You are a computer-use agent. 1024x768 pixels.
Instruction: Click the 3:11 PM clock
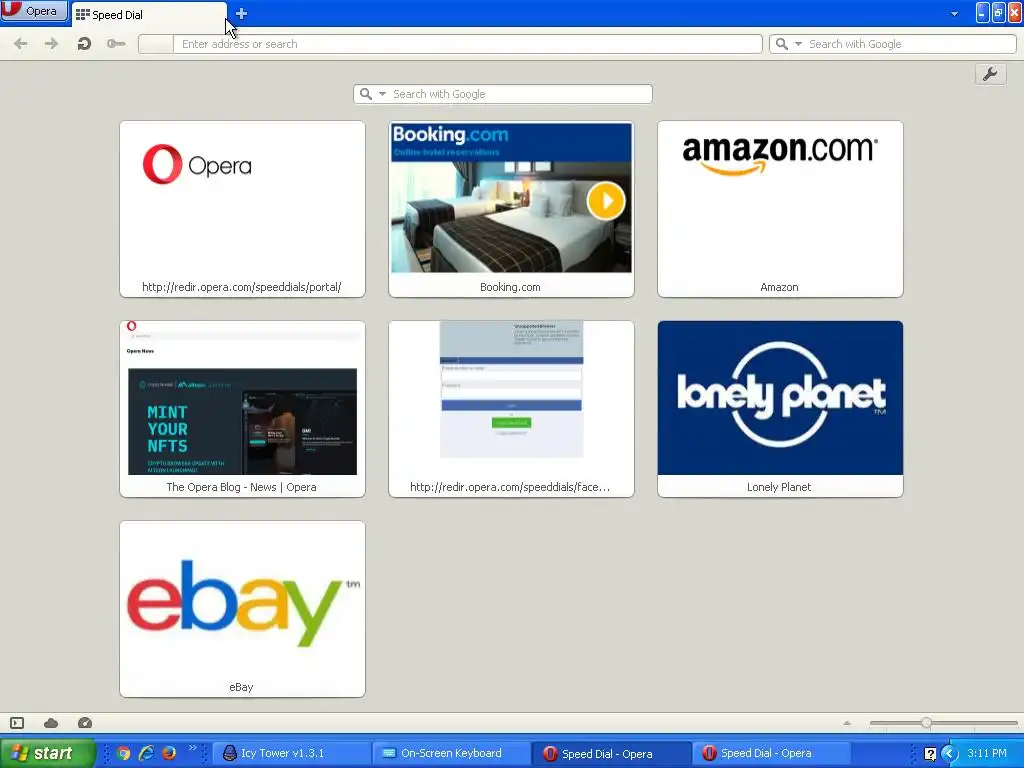point(987,754)
